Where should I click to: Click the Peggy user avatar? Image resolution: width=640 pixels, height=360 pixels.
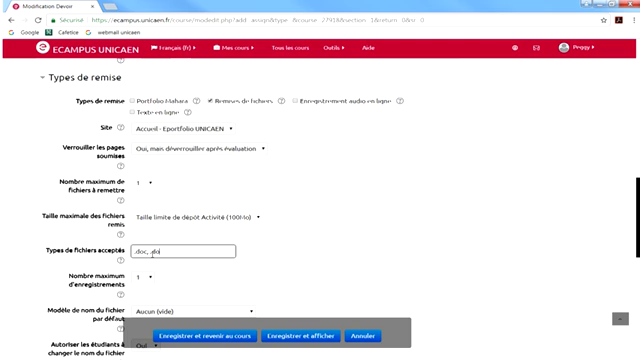point(564,48)
